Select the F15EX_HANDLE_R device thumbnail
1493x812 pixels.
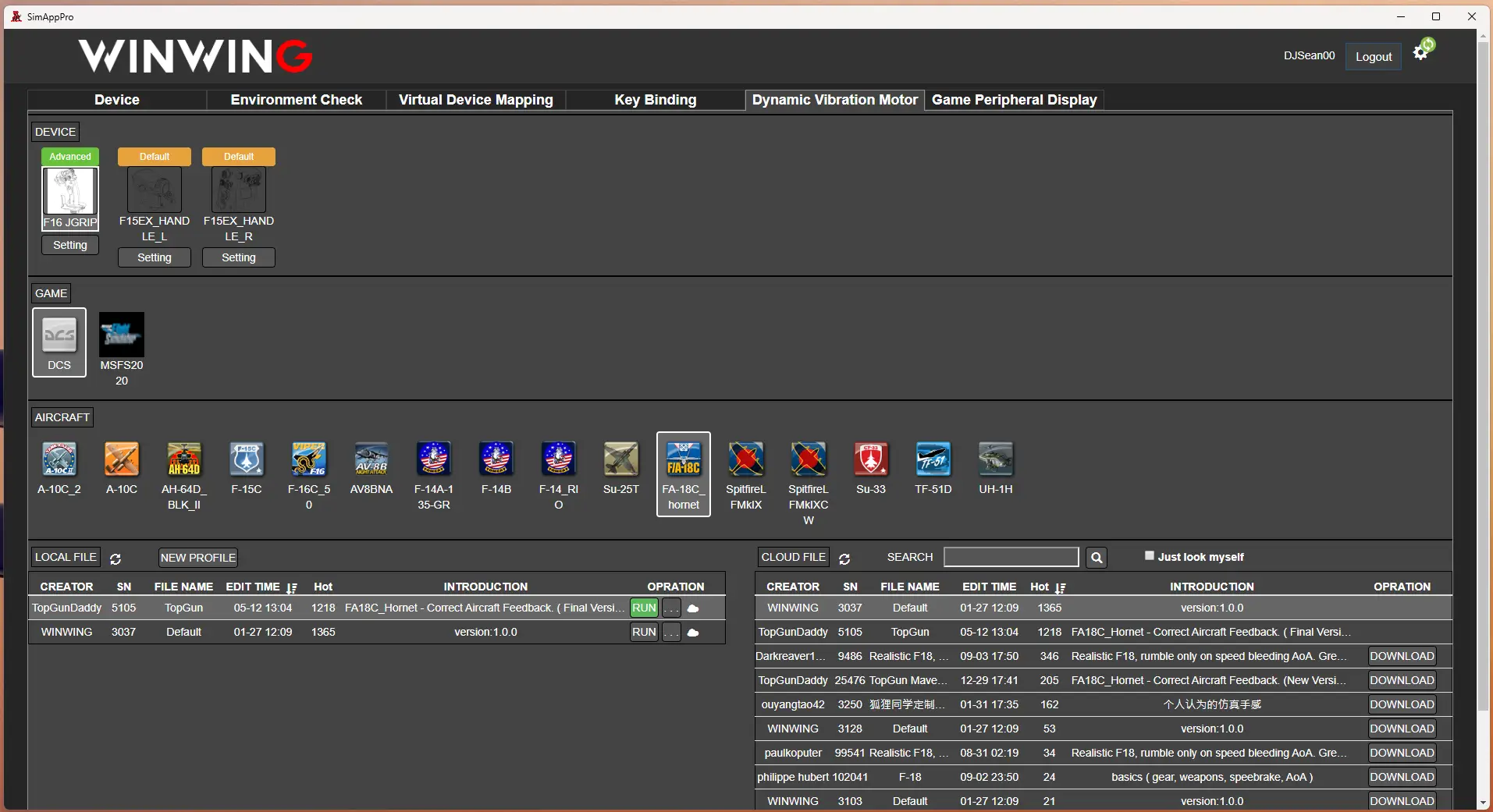tap(239, 190)
